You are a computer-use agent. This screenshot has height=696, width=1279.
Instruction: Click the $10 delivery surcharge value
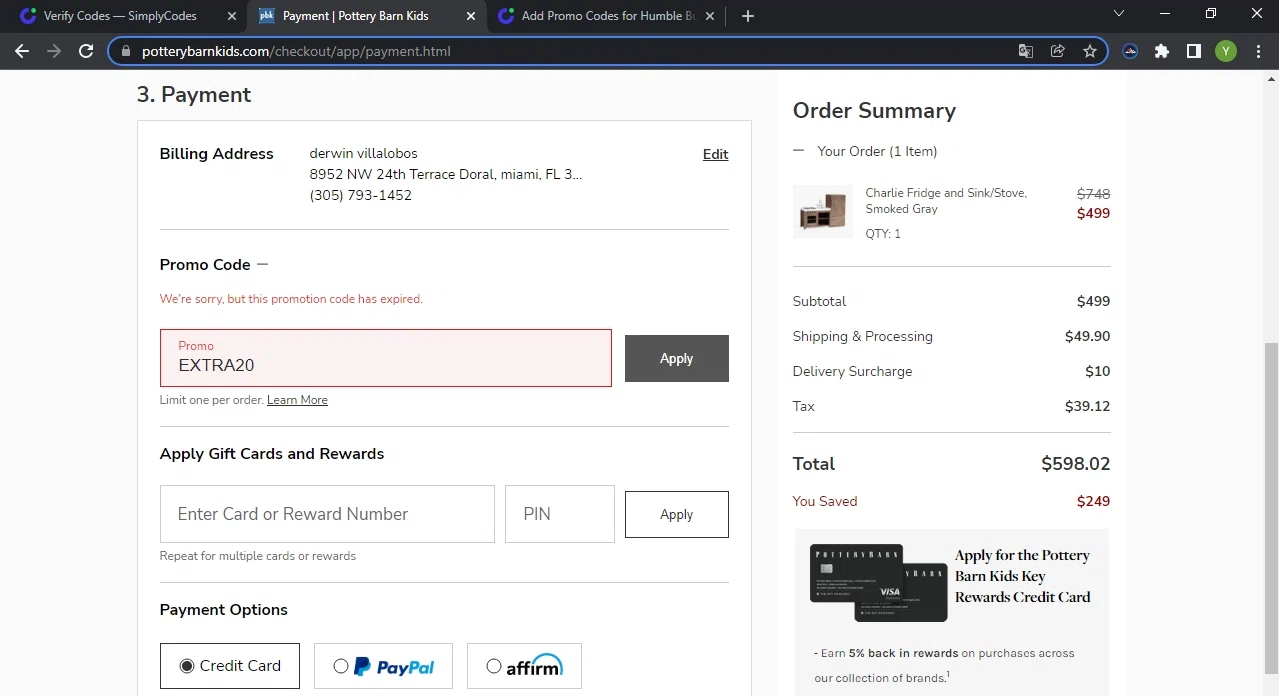point(1097,371)
